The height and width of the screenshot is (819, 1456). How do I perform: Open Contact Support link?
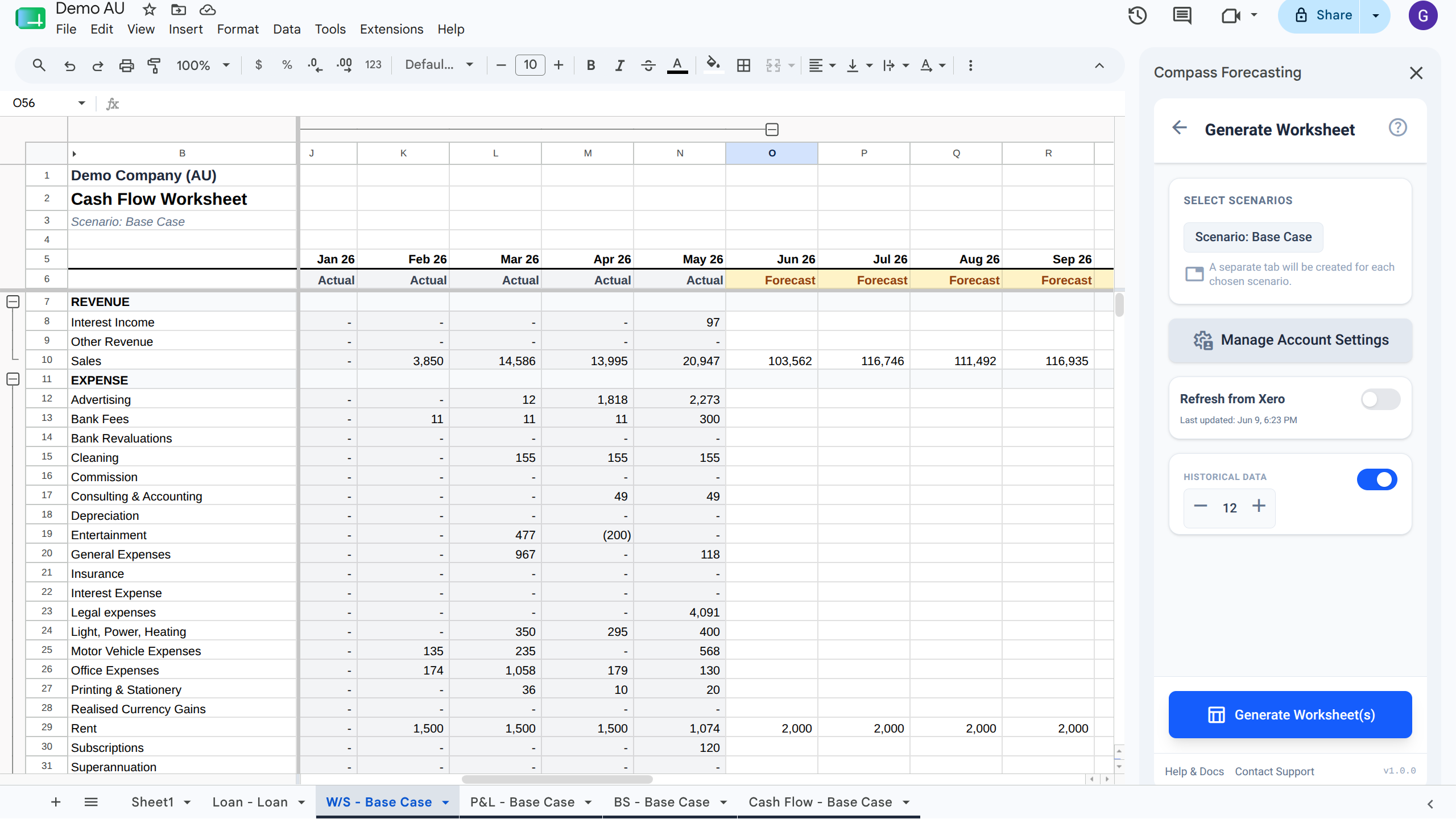tap(1275, 772)
